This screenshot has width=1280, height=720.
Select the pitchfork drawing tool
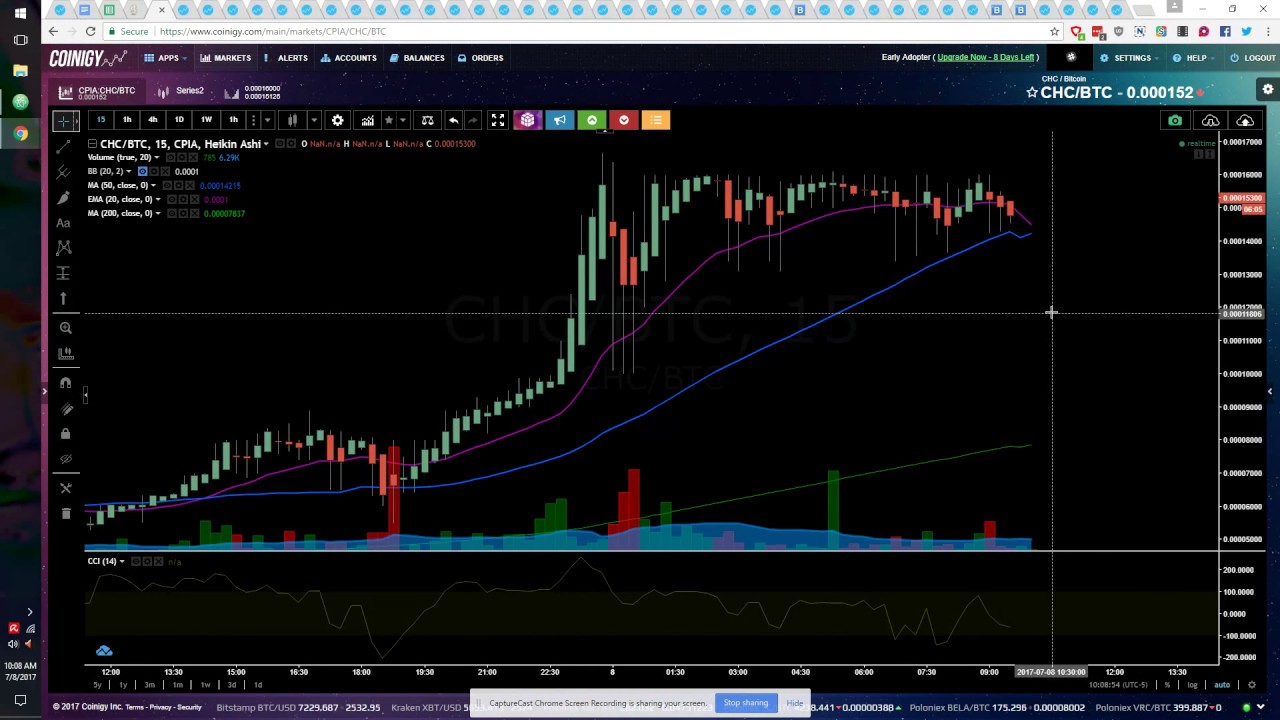point(64,172)
